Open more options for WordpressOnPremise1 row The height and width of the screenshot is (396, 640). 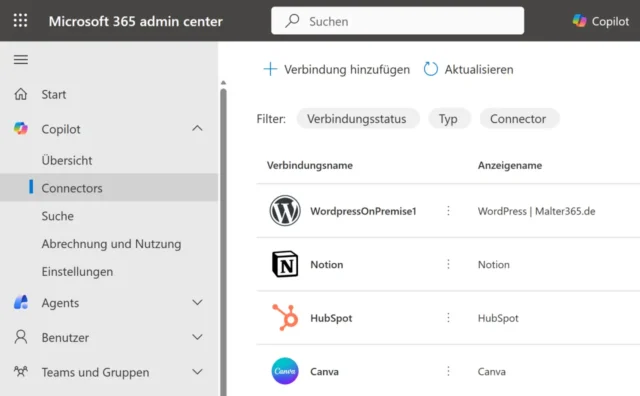point(448,211)
